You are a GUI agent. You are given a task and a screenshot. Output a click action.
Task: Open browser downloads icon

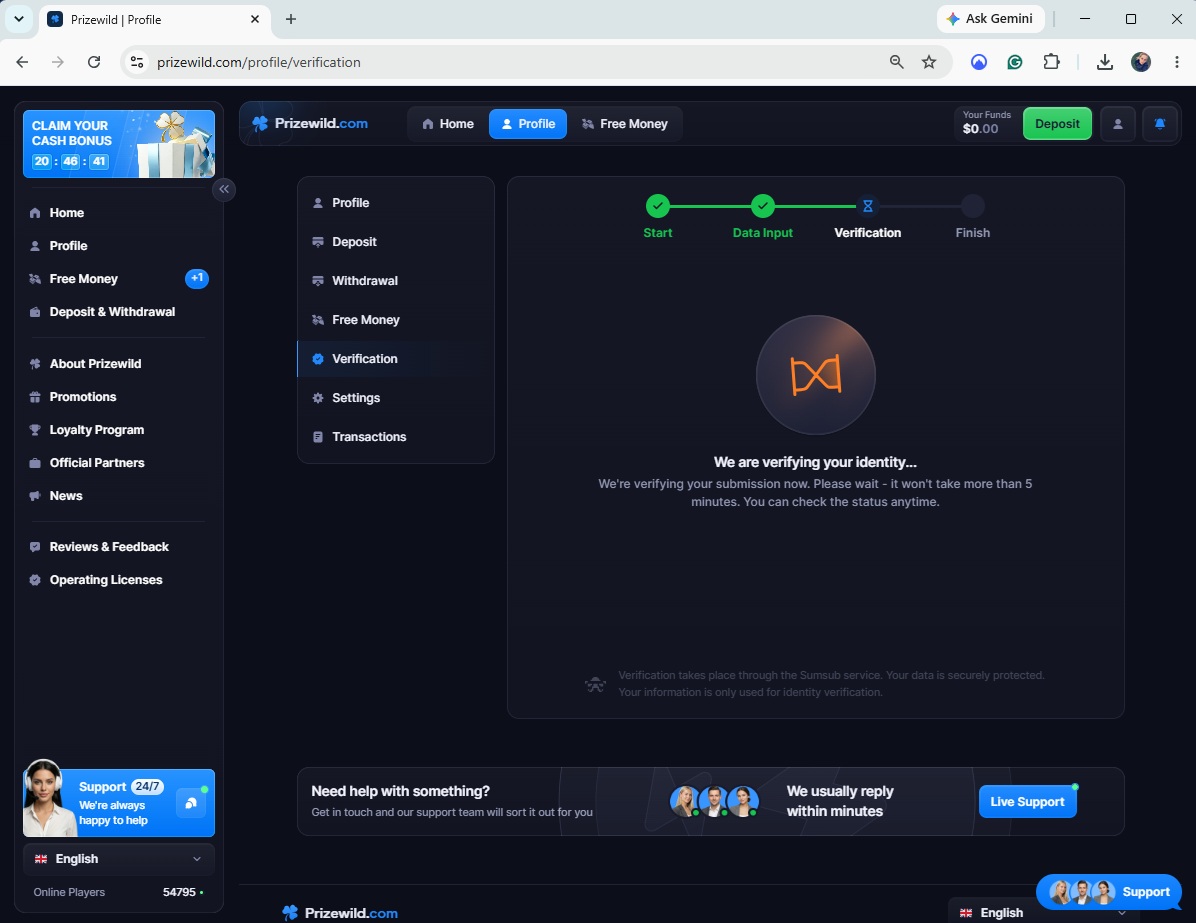tap(1104, 62)
